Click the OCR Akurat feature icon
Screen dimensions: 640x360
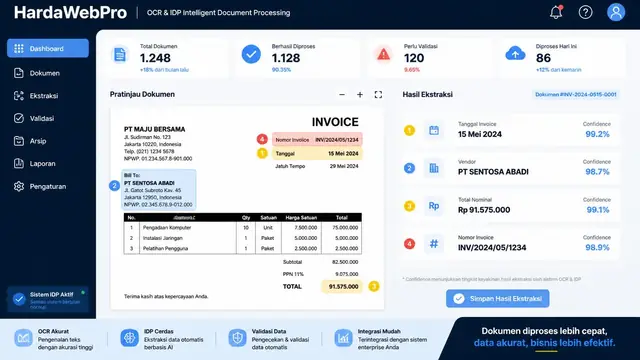(x=23, y=338)
